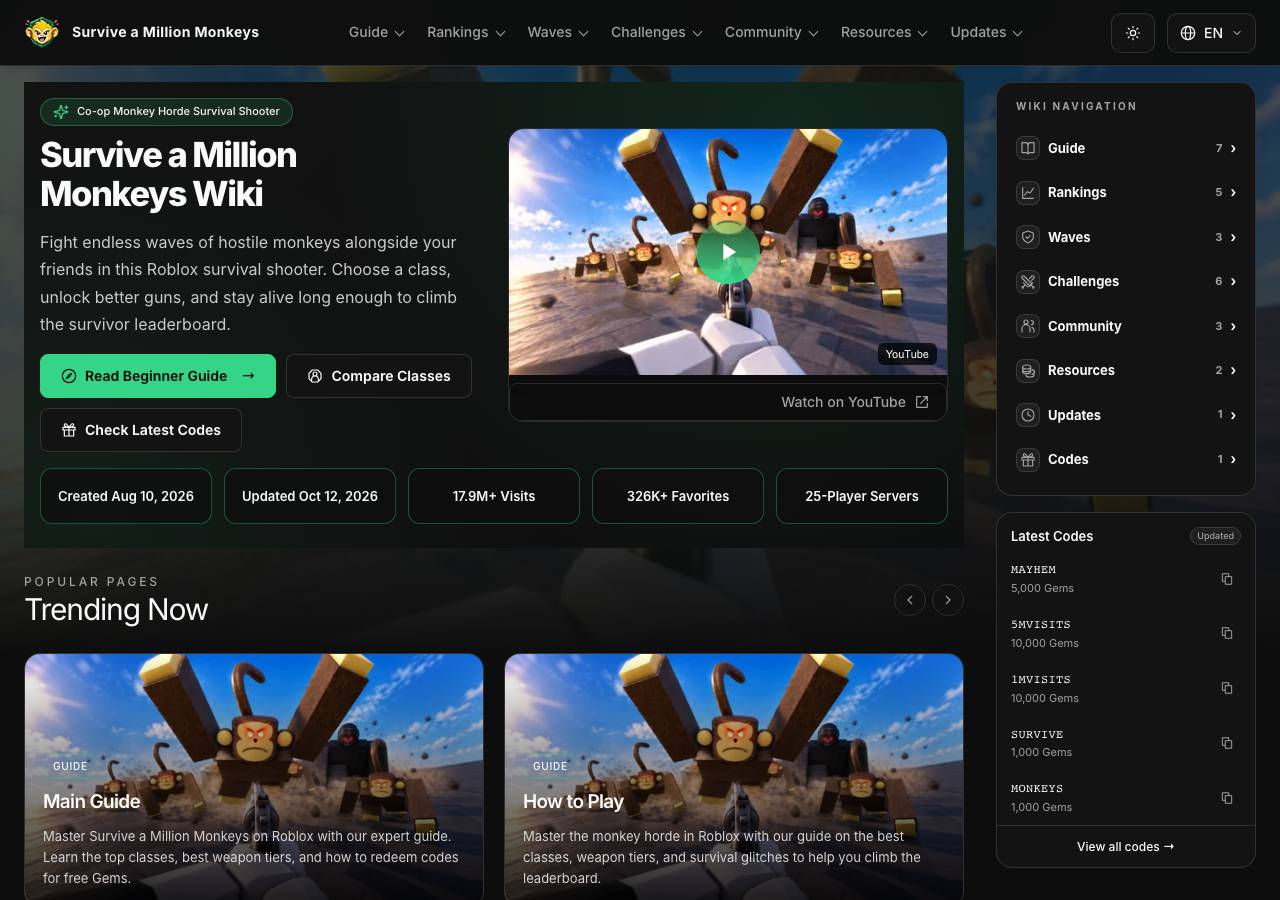Viewport: 1280px width, 900px height.
Task: Open the Waves menu in top navigation
Action: click(558, 32)
